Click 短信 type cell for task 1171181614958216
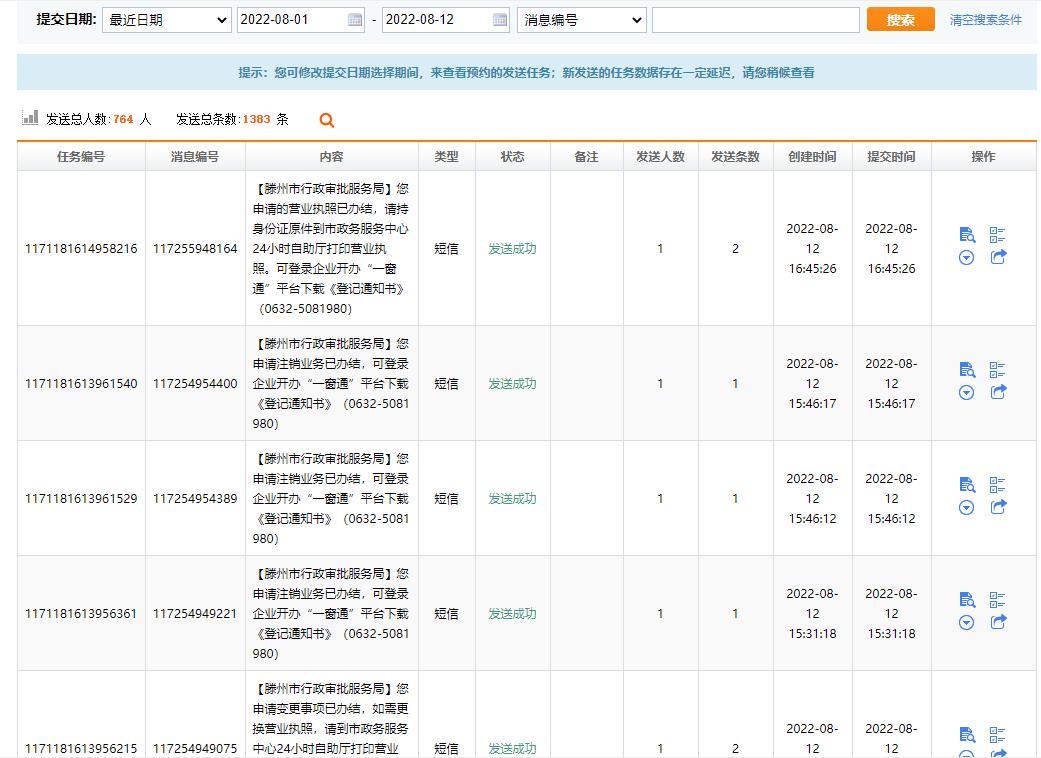 pyautogui.click(x=447, y=249)
